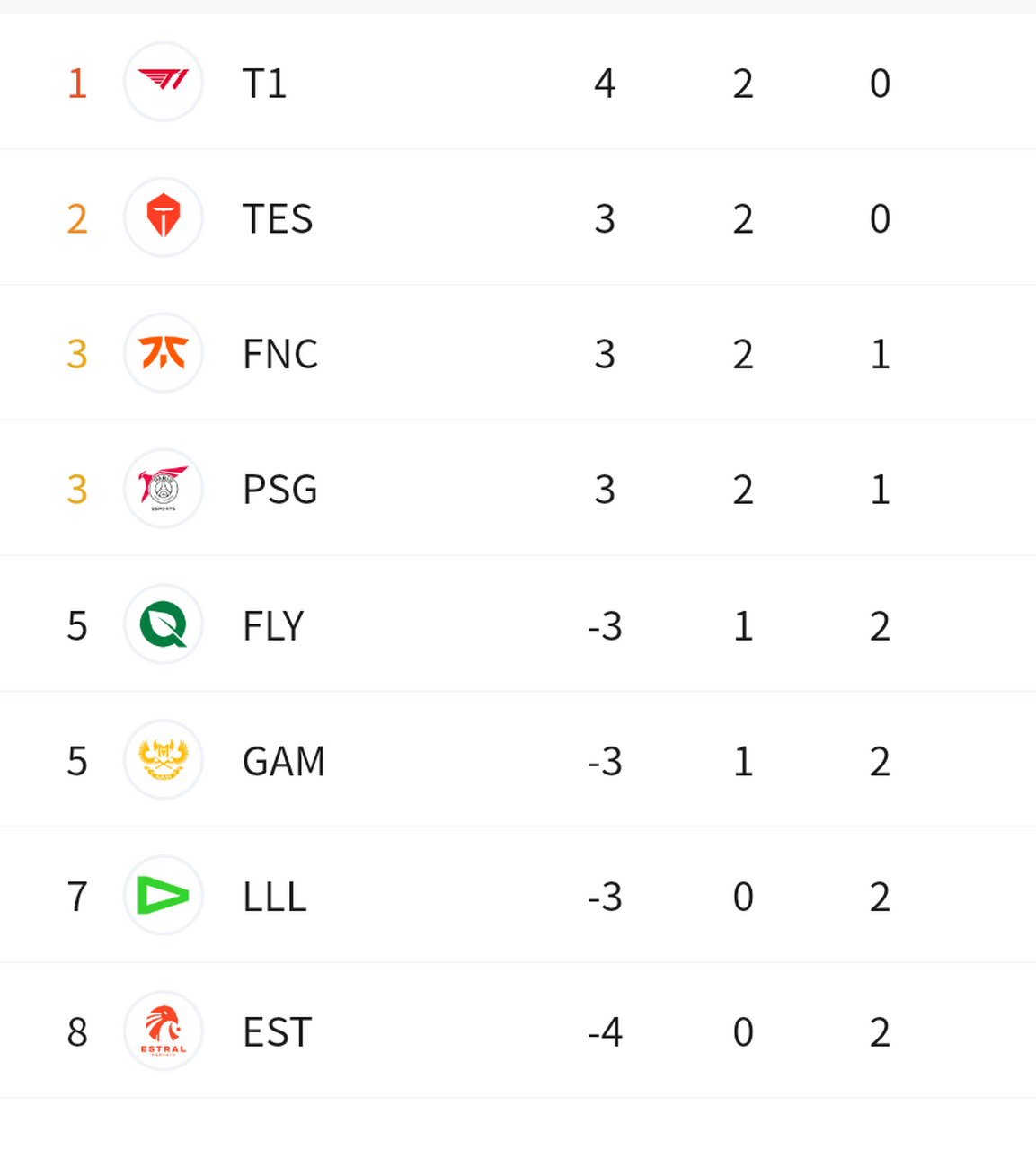Open the T1 team name

[x=264, y=84]
